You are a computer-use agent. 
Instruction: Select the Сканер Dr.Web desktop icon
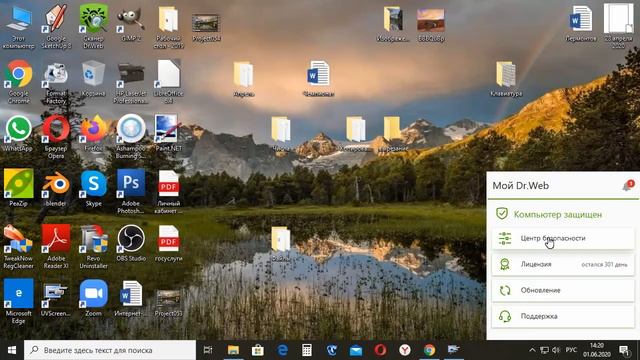[x=93, y=27]
